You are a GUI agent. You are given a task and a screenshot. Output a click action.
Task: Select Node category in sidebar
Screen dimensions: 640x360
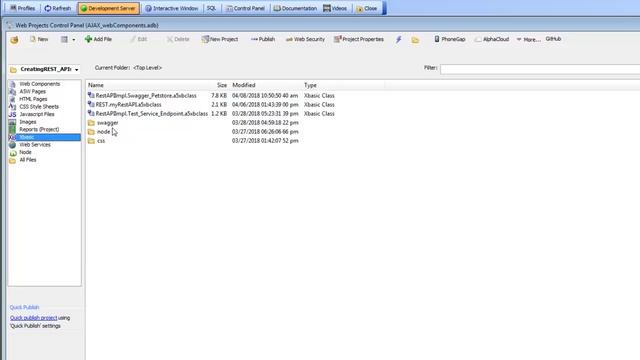25,152
